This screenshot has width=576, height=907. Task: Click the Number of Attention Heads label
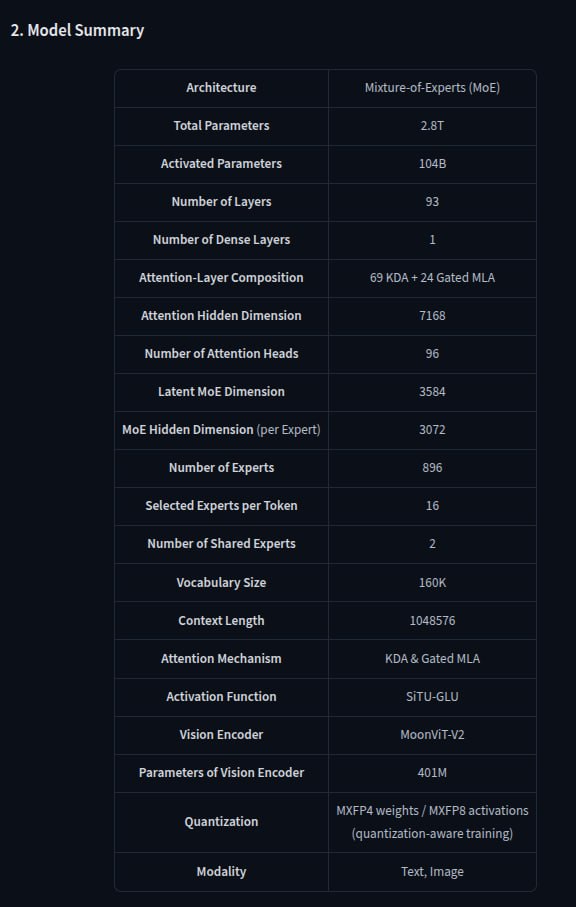click(x=221, y=353)
